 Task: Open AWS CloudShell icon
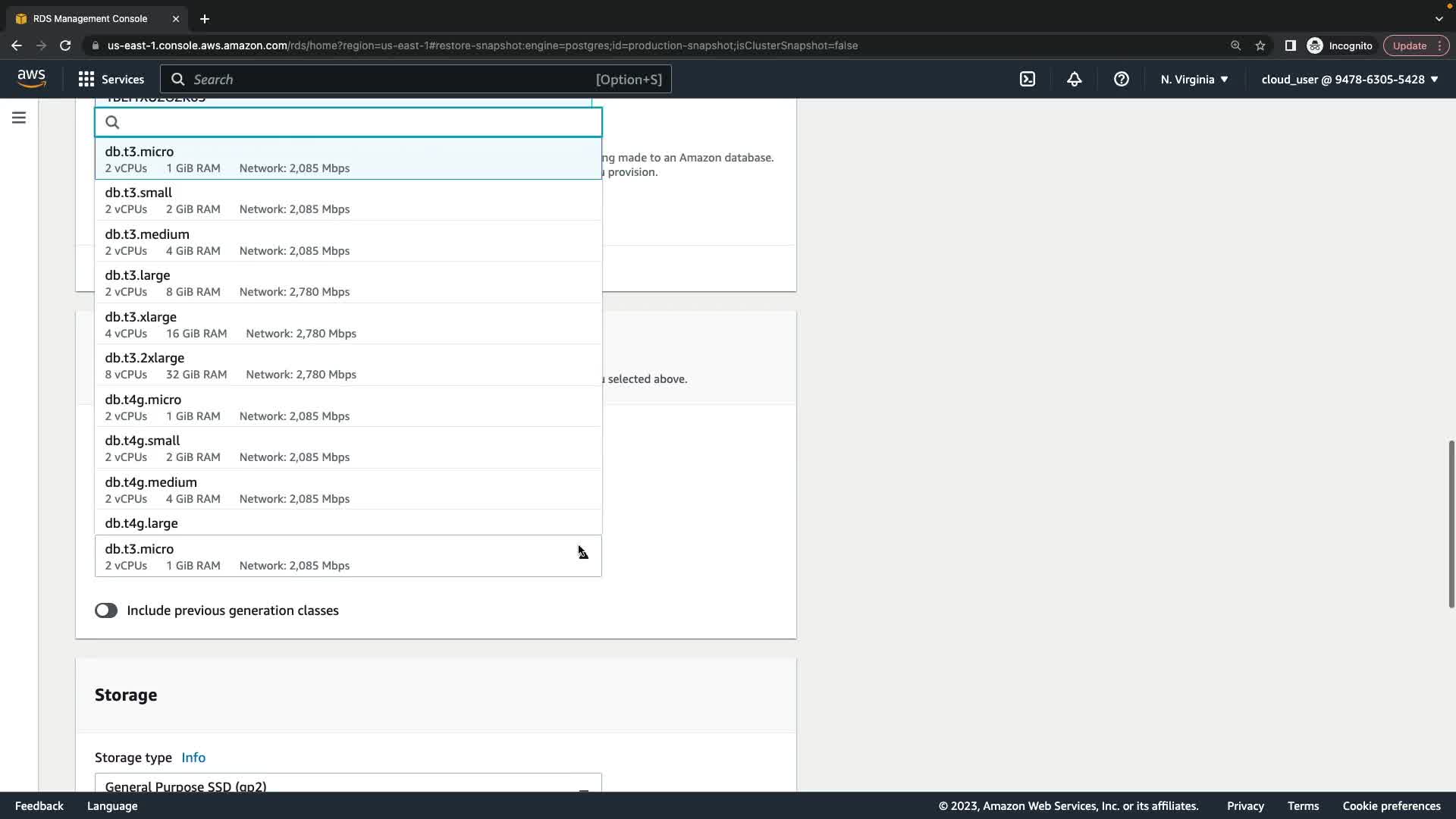pyautogui.click(x=1028, y=79)
